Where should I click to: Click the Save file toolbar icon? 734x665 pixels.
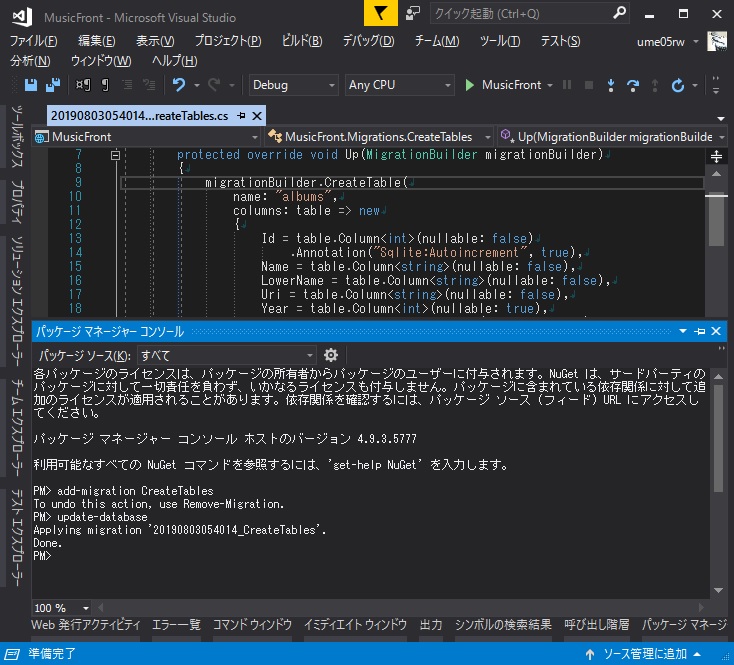point(31,85)
